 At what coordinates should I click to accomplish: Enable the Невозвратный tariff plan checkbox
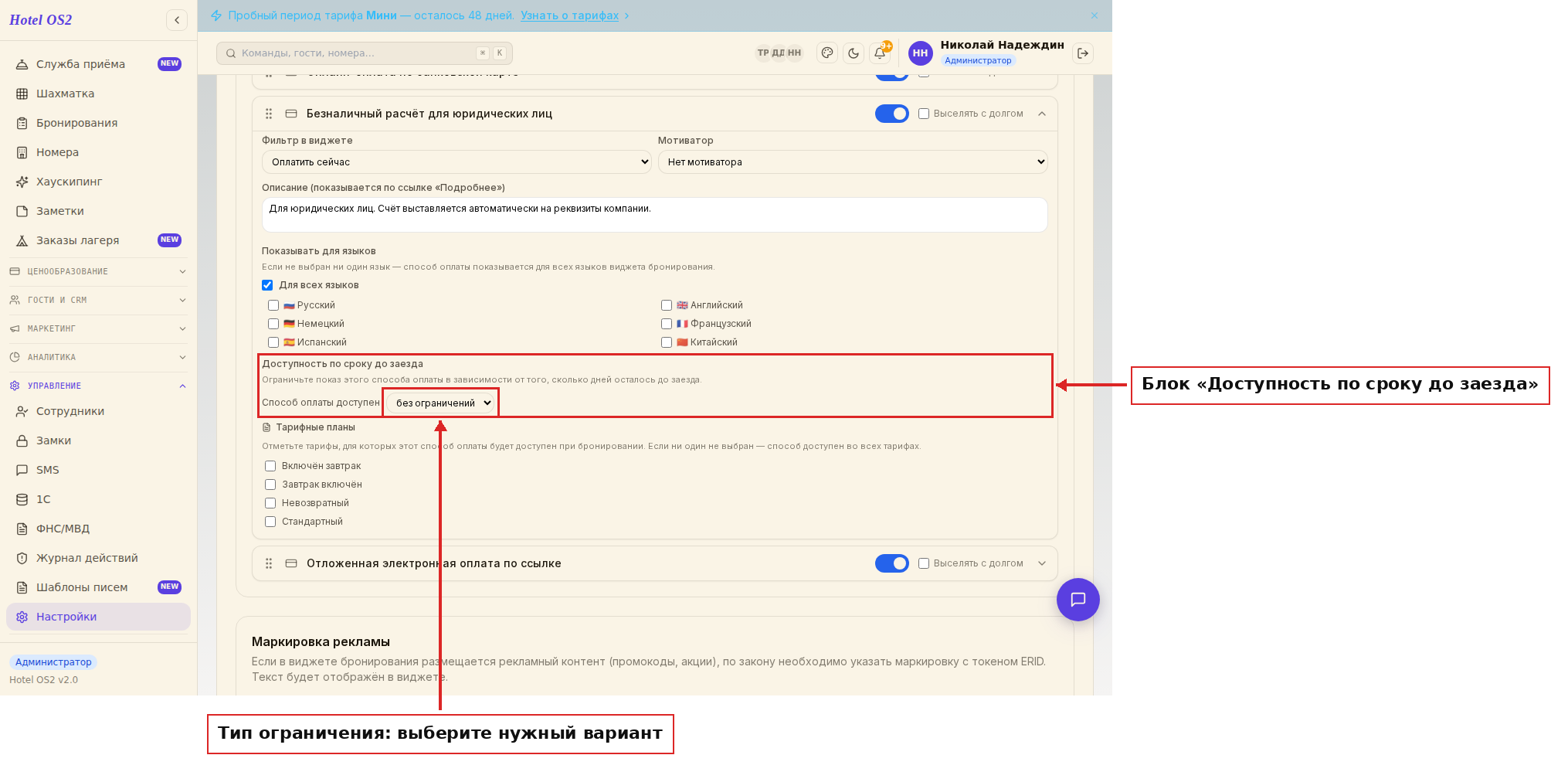[270, 503]
